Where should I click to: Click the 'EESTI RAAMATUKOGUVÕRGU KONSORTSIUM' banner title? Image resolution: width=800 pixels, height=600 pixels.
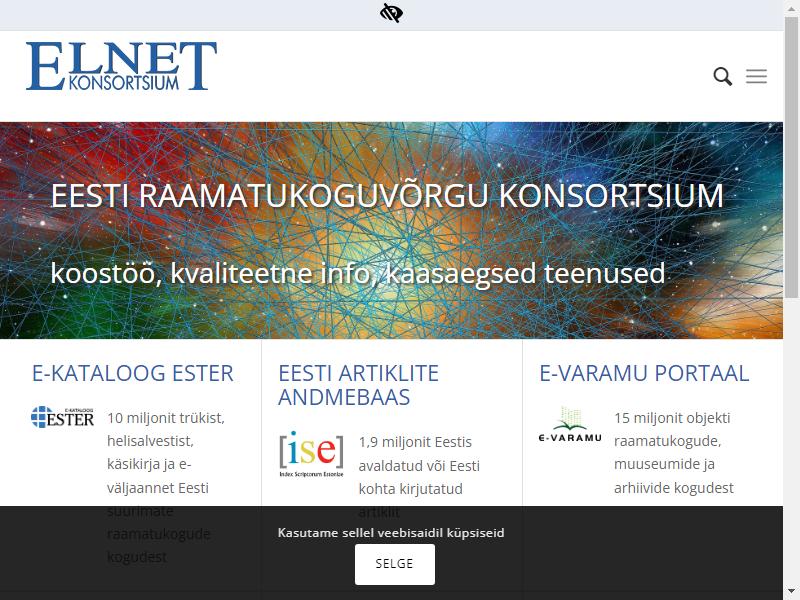[387, 195]
